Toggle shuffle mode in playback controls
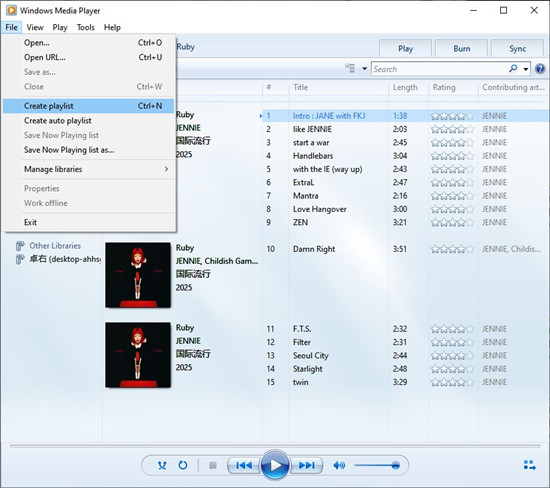Viewport: 550px width, 488px height. coord(162,466)
